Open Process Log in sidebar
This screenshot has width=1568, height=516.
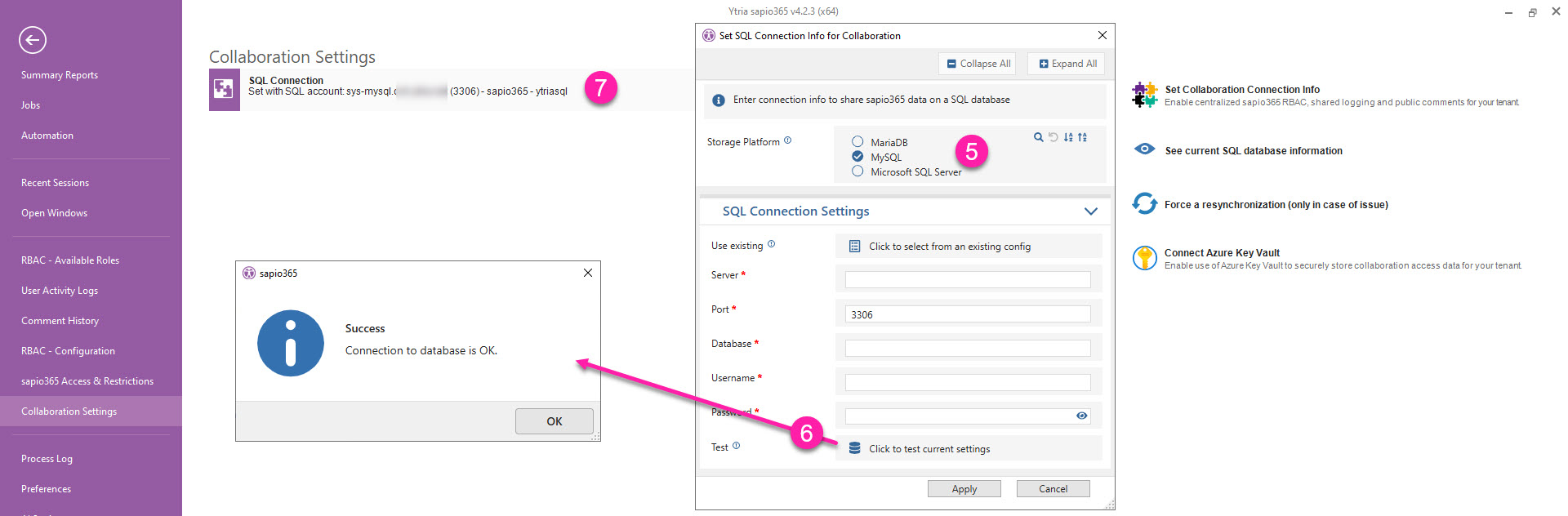(47, 459)
